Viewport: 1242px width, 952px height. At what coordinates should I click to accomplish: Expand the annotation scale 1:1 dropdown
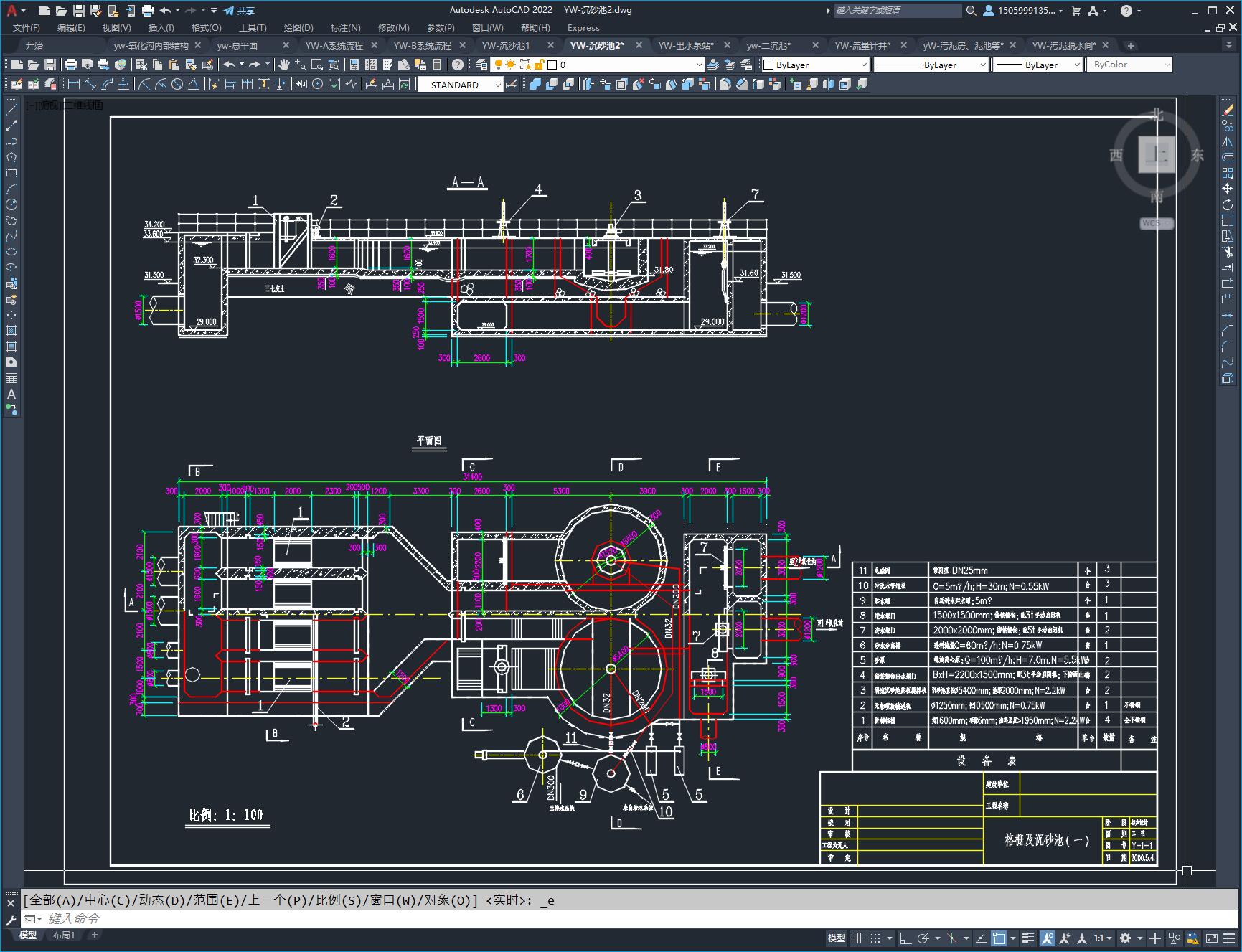point(1104,938)
